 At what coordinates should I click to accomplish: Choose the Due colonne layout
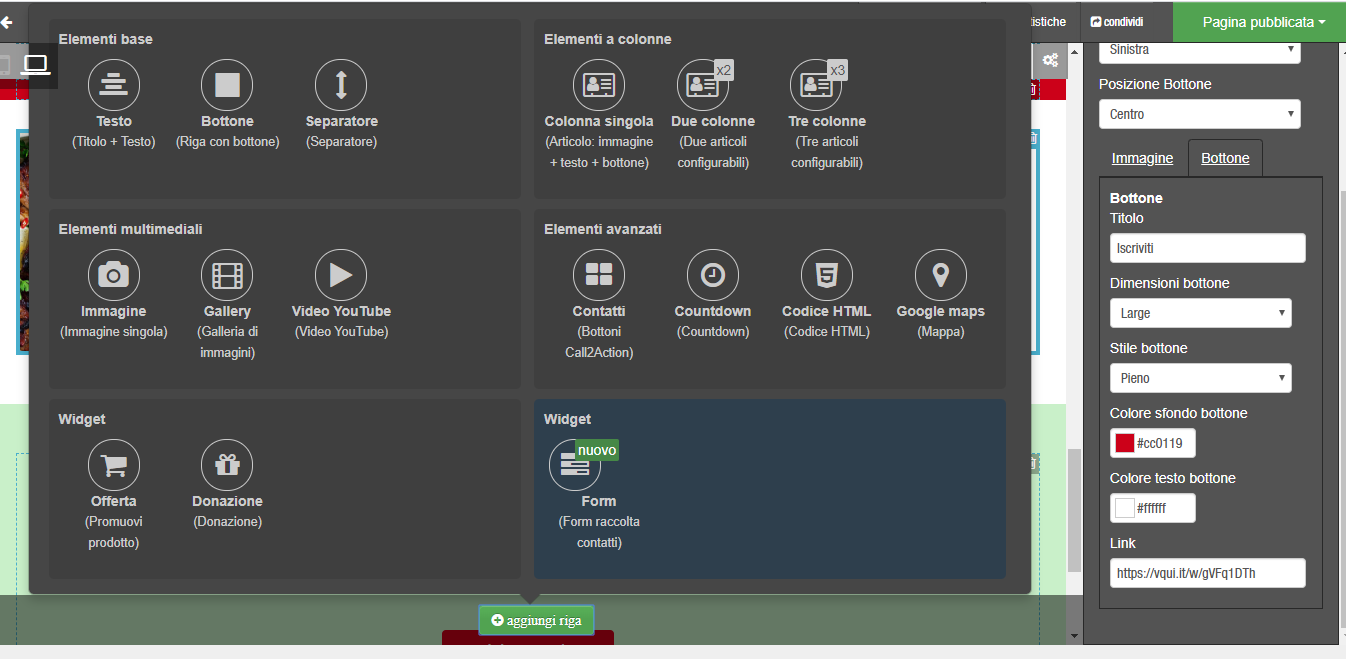[712, 86]
